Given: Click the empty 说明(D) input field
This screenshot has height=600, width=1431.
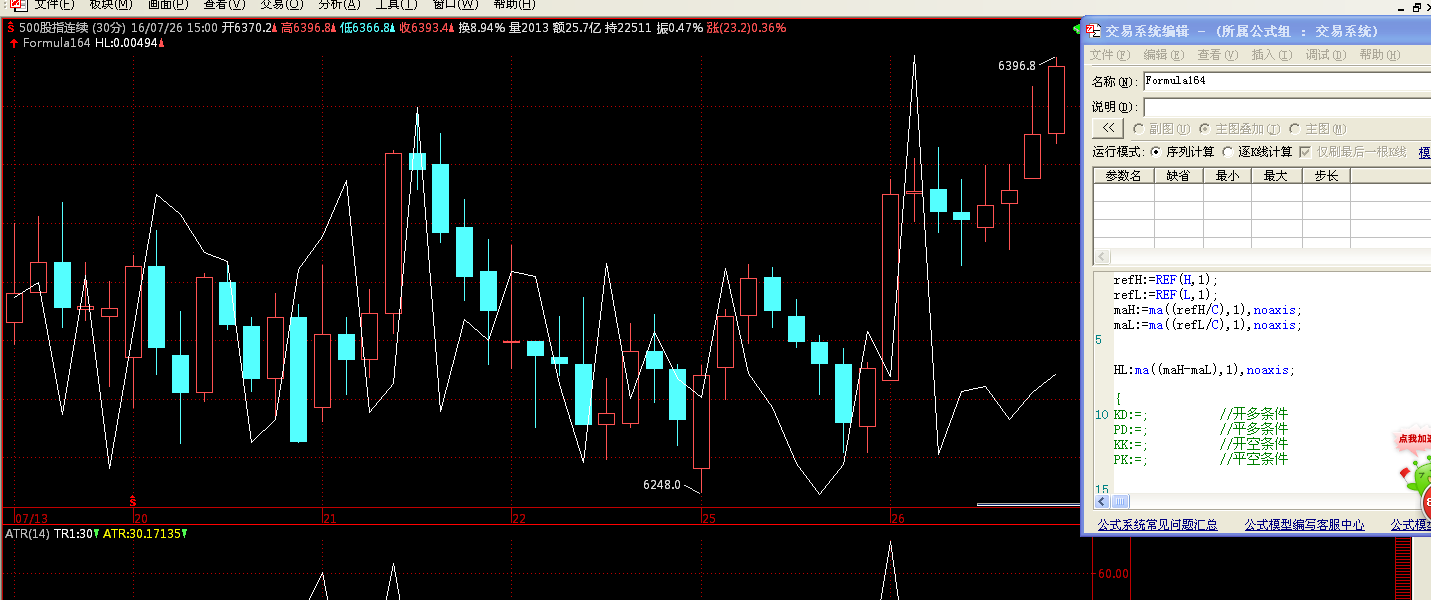Looking at the screenshot, I should point(1287,106).
